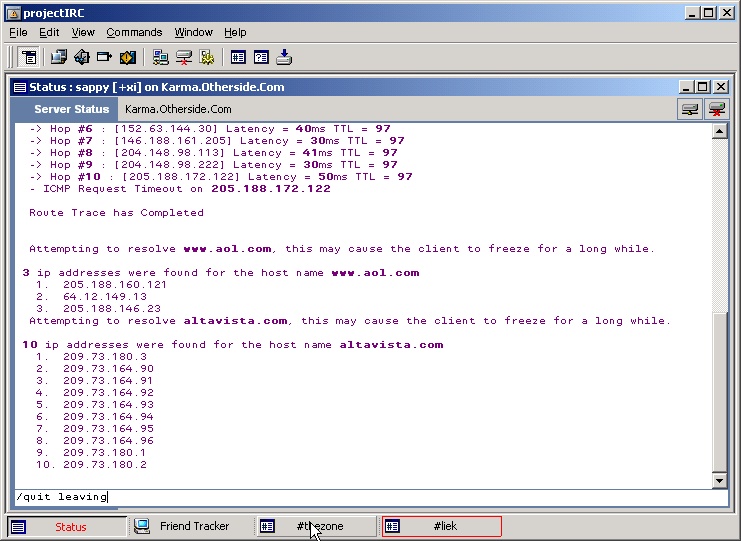Switch to the #liek channel tab
Viewport: 741px width, 541px height.
tap(441, 526)
